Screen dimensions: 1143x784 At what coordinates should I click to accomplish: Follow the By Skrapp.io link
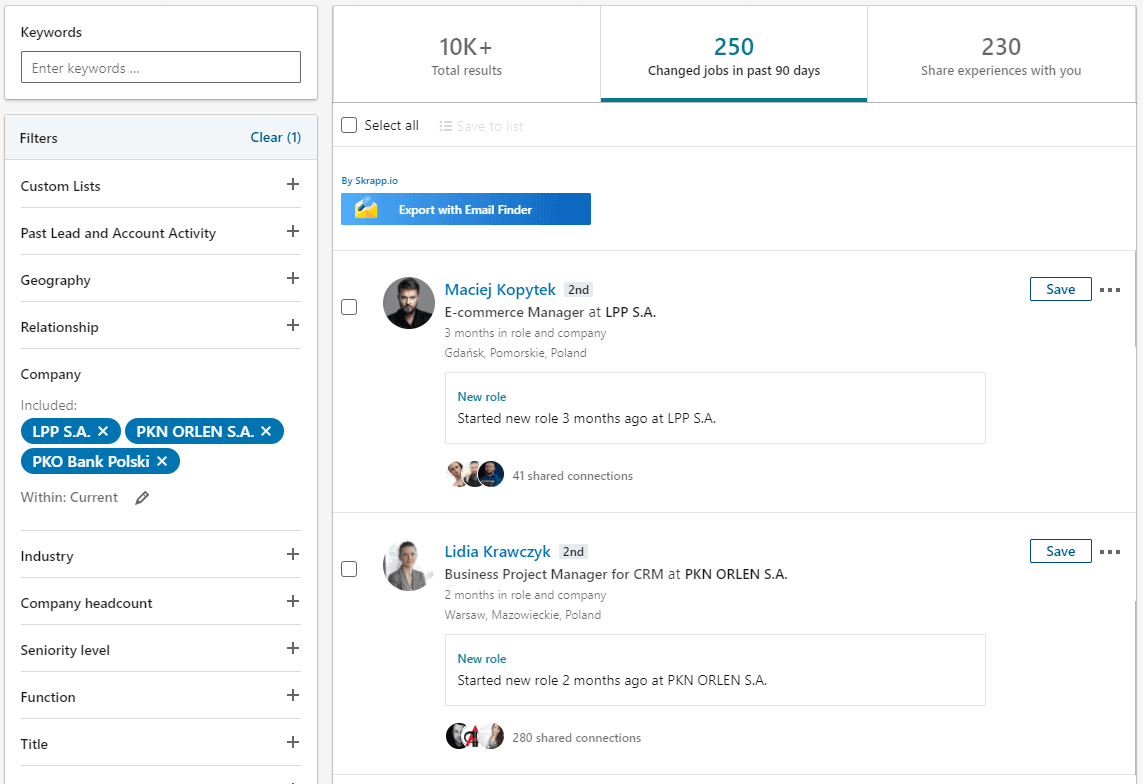click(370, 181)
